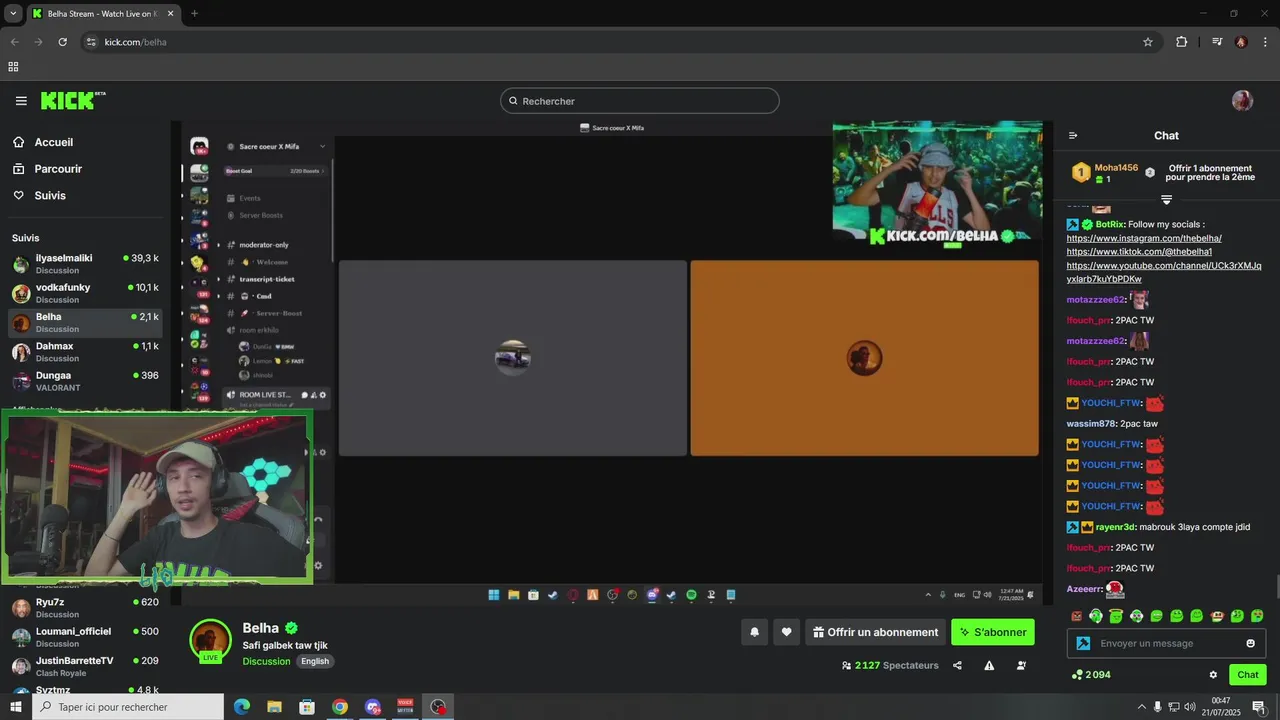The image size is (1280, 720).
Task: Click the 2 127 Spectateurs viewer count
Action: [890, 665]
